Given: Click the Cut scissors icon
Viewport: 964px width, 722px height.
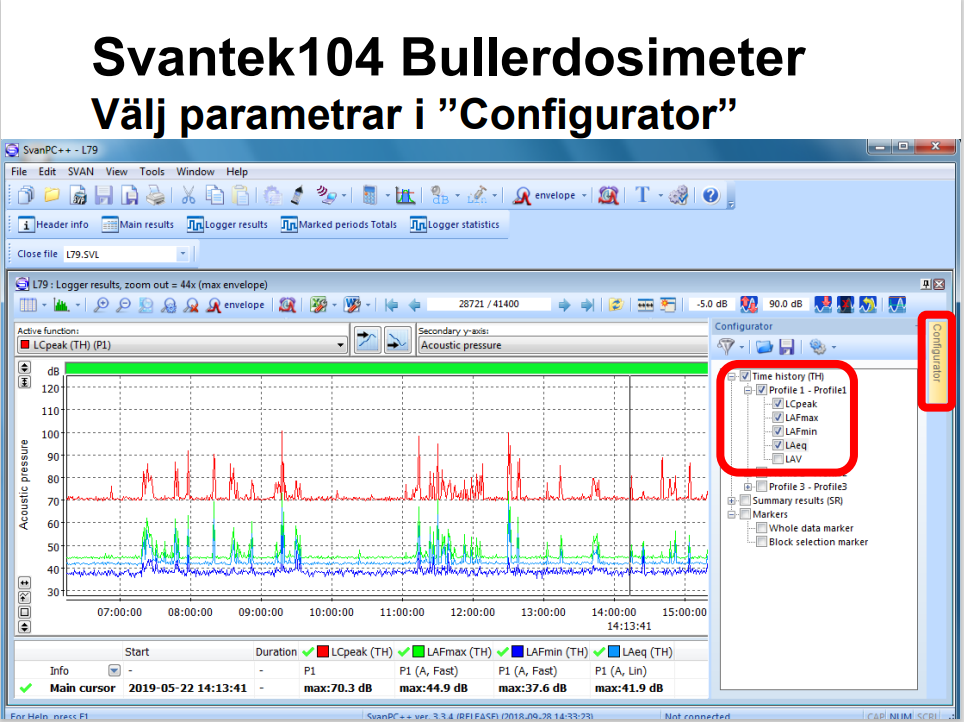Looking at the screenshot, I should (x=188, y=196).
